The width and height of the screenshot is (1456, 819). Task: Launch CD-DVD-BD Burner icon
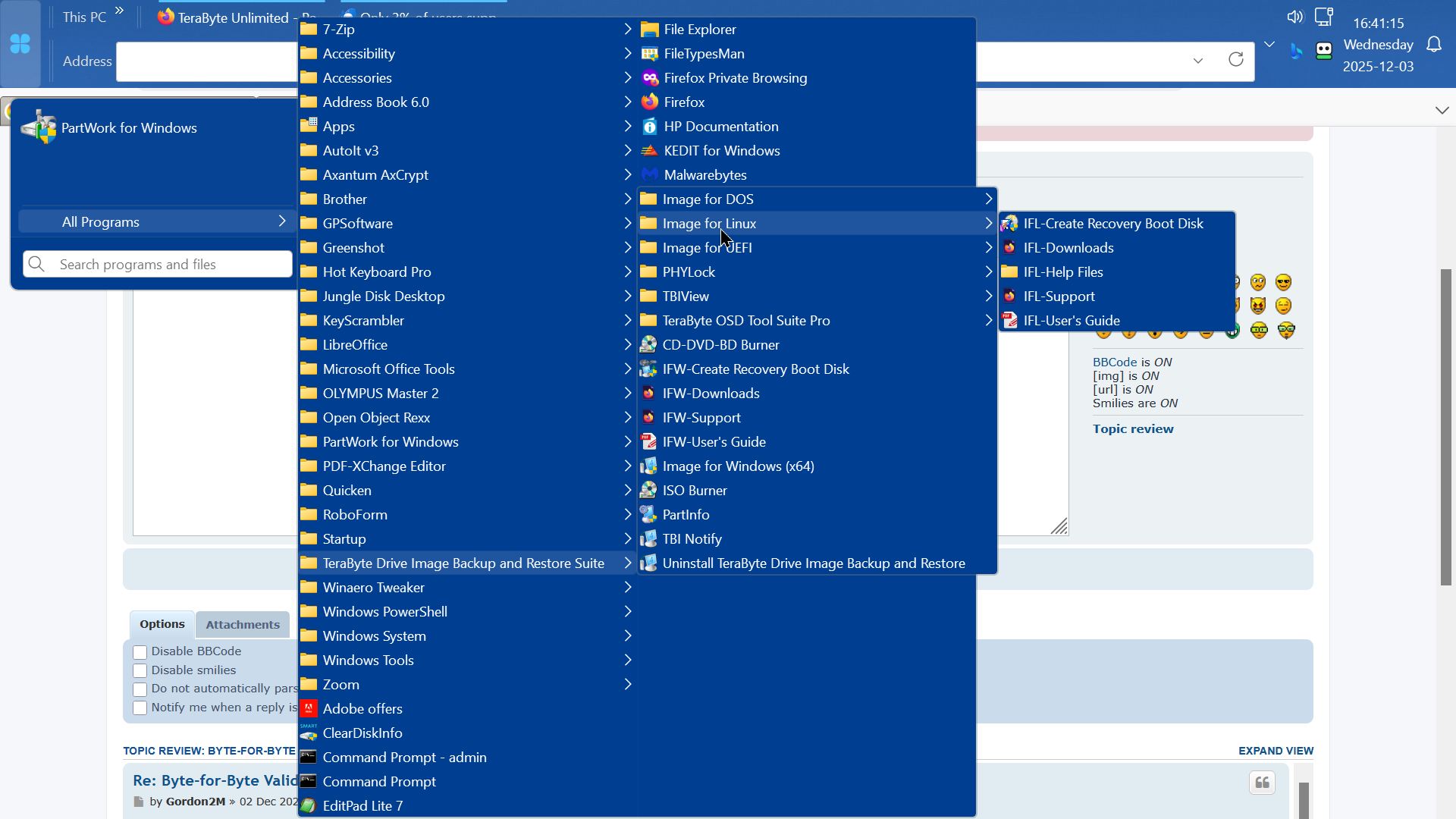click(648, 345)
